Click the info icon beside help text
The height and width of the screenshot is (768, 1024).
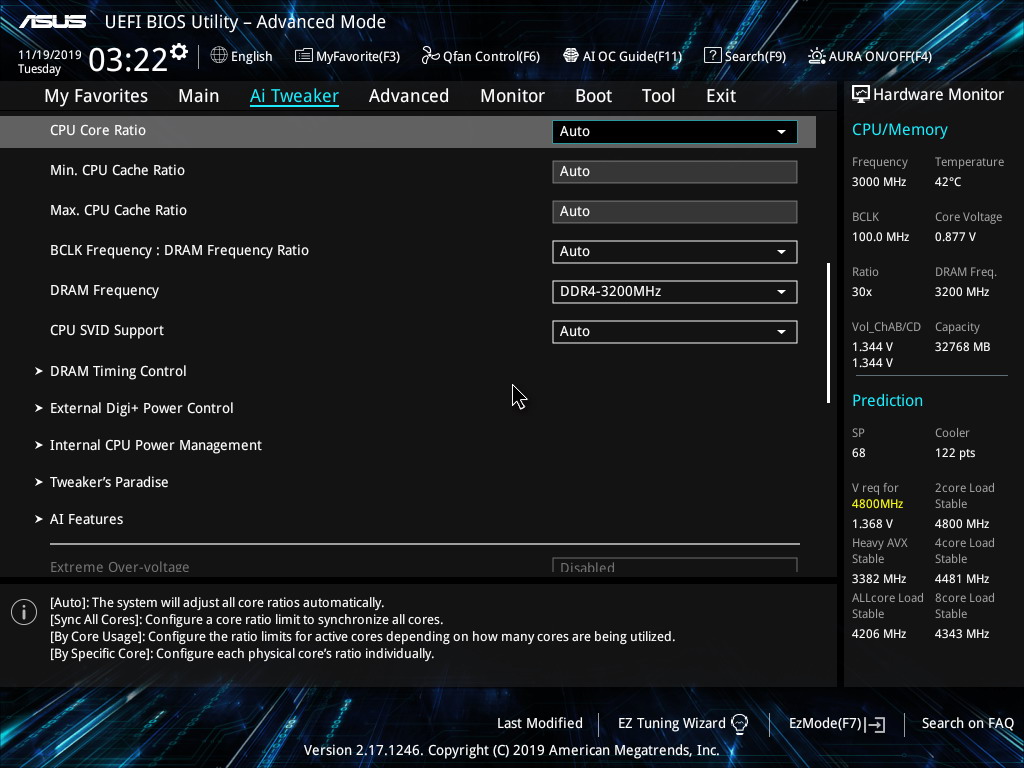point(24,612)
